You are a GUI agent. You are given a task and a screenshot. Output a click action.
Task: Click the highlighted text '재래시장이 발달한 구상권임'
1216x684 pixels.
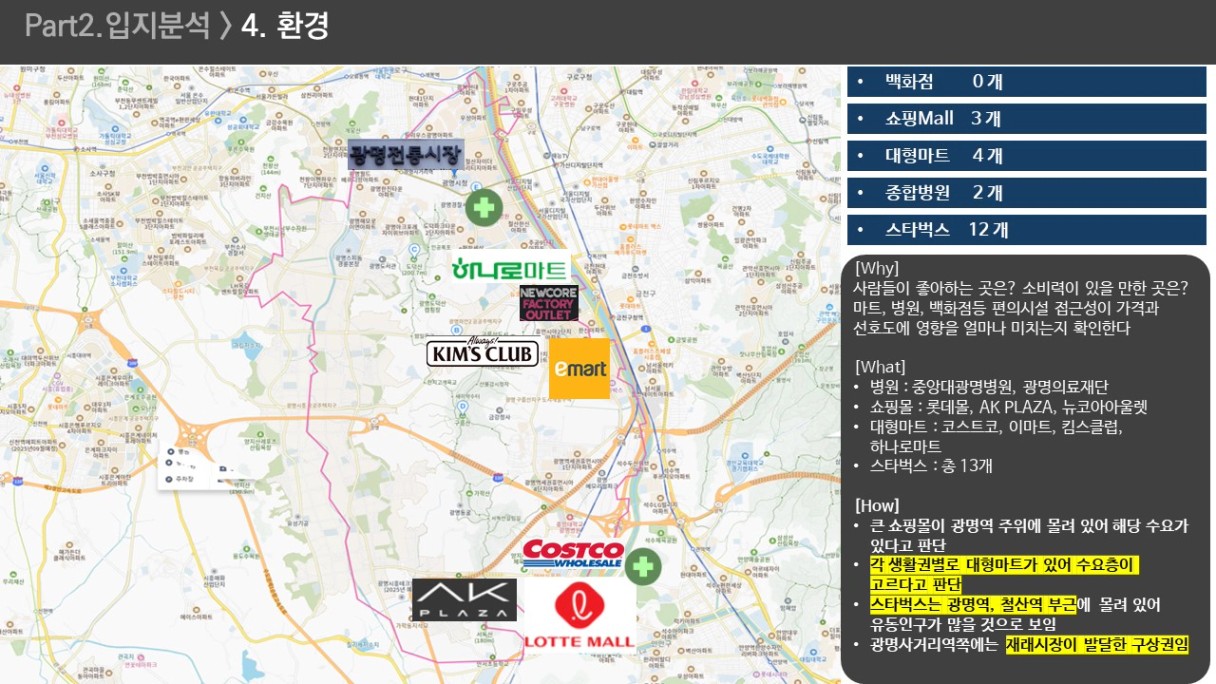pos(1097,645)
